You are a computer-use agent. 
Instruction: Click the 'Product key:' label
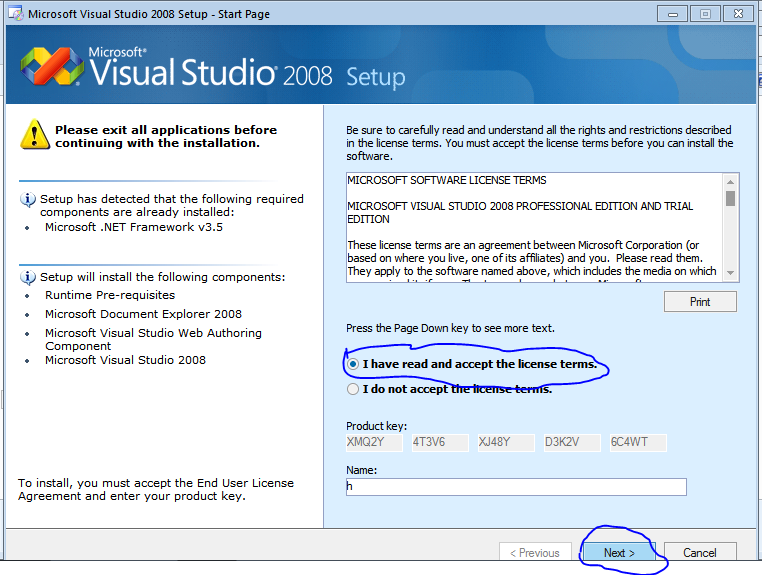377,426
